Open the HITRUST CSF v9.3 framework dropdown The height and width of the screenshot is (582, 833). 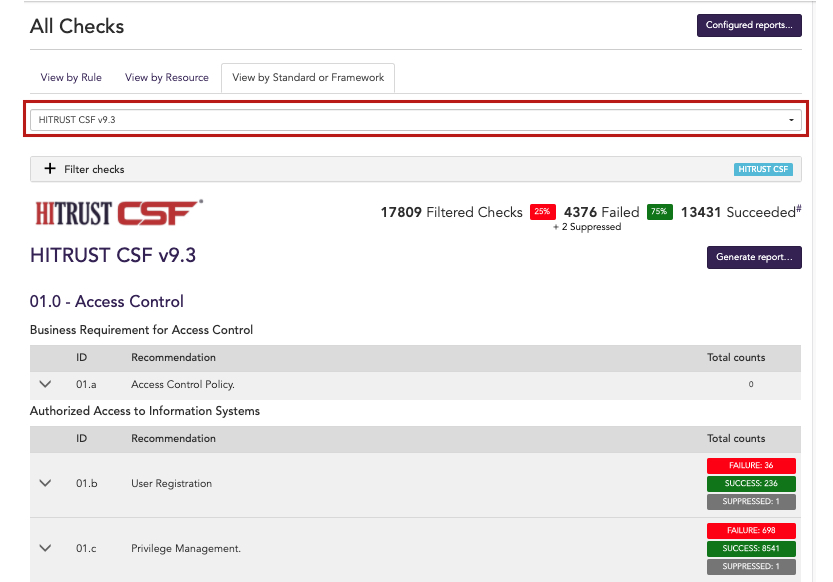tap(415, 119)
